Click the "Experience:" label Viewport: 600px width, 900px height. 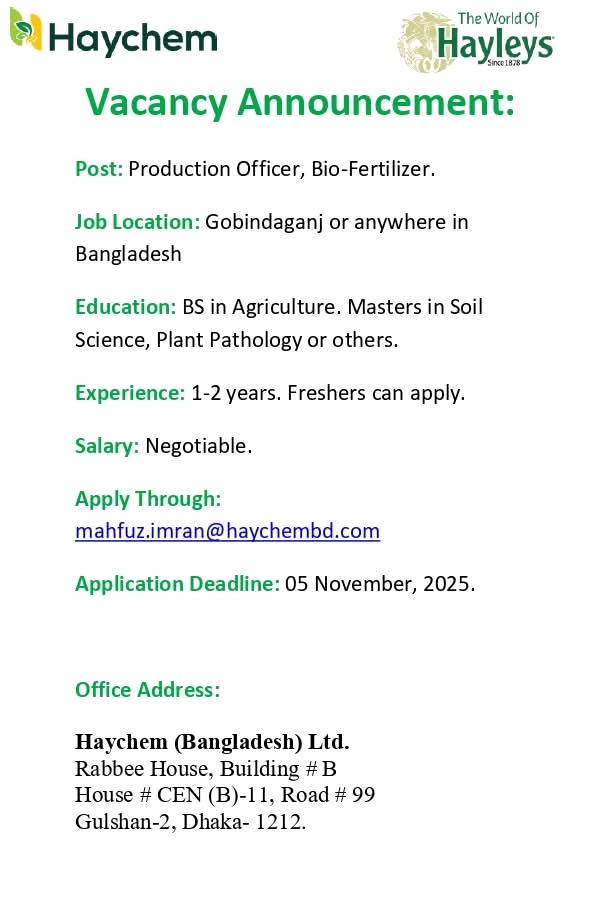point(130,393)
